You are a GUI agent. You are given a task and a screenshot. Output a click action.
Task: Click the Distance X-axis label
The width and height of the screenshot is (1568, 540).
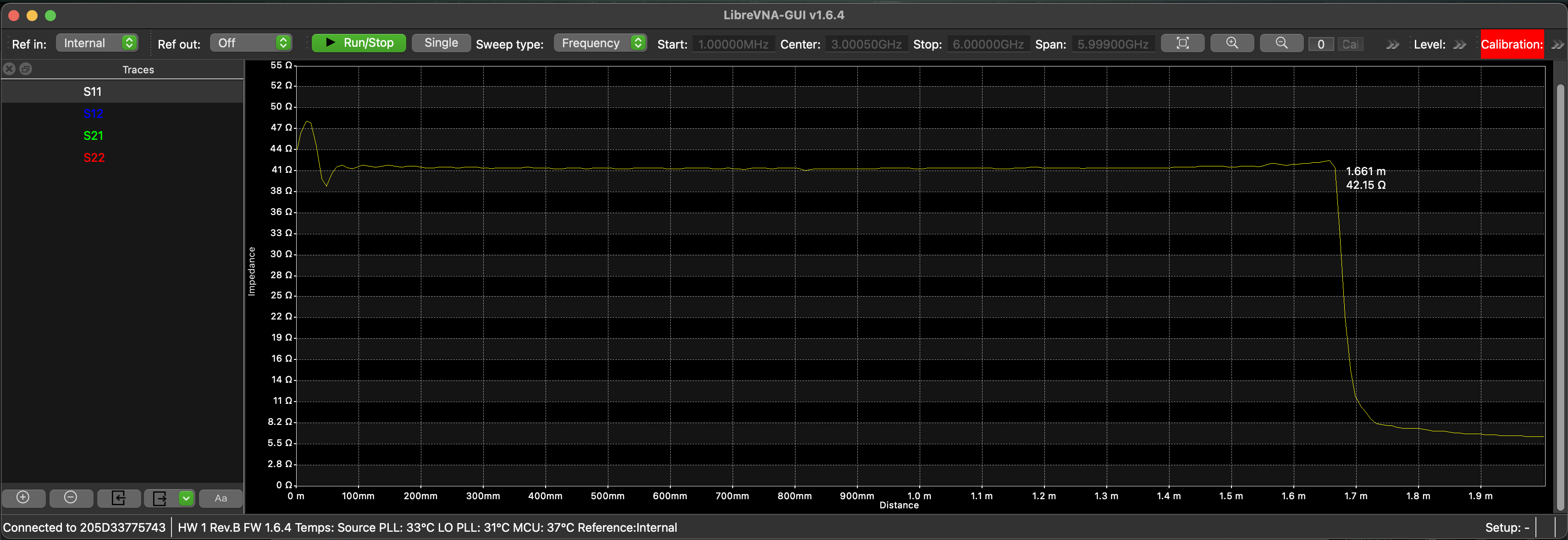point(899,505)
